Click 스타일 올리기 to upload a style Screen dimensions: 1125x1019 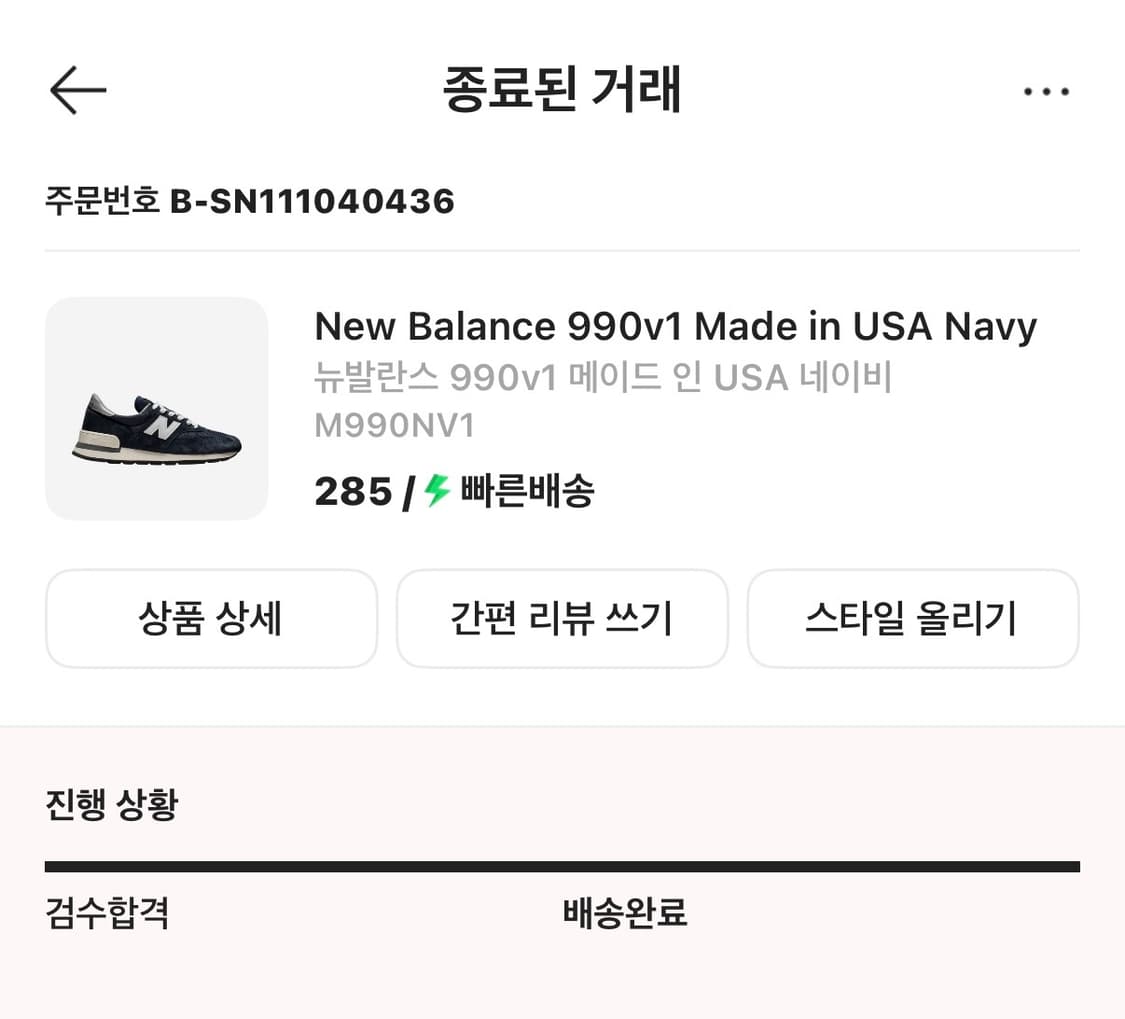point(913,618)
